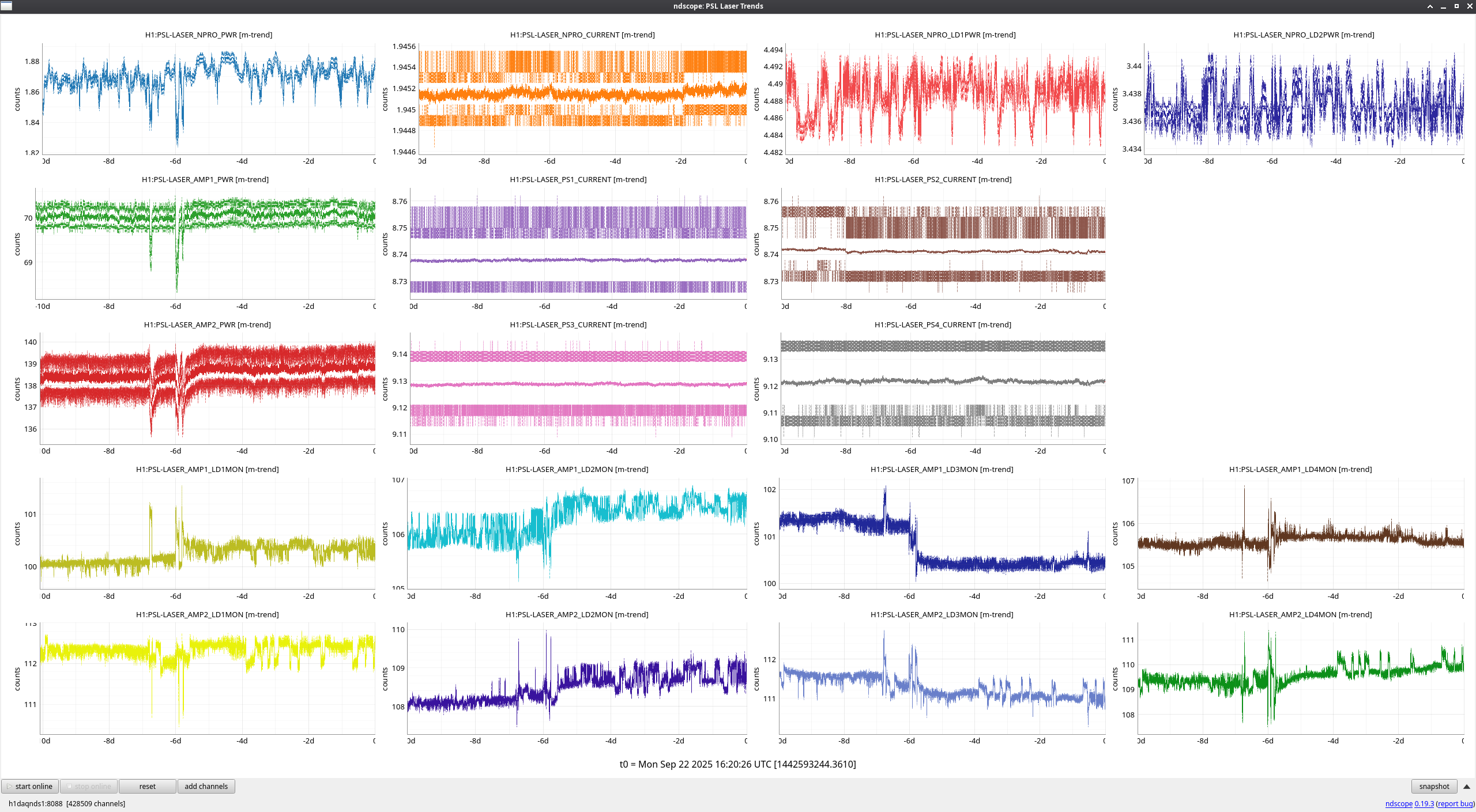Click the start online button
This screenshot has width=1476, height=812.
(30, 786)
